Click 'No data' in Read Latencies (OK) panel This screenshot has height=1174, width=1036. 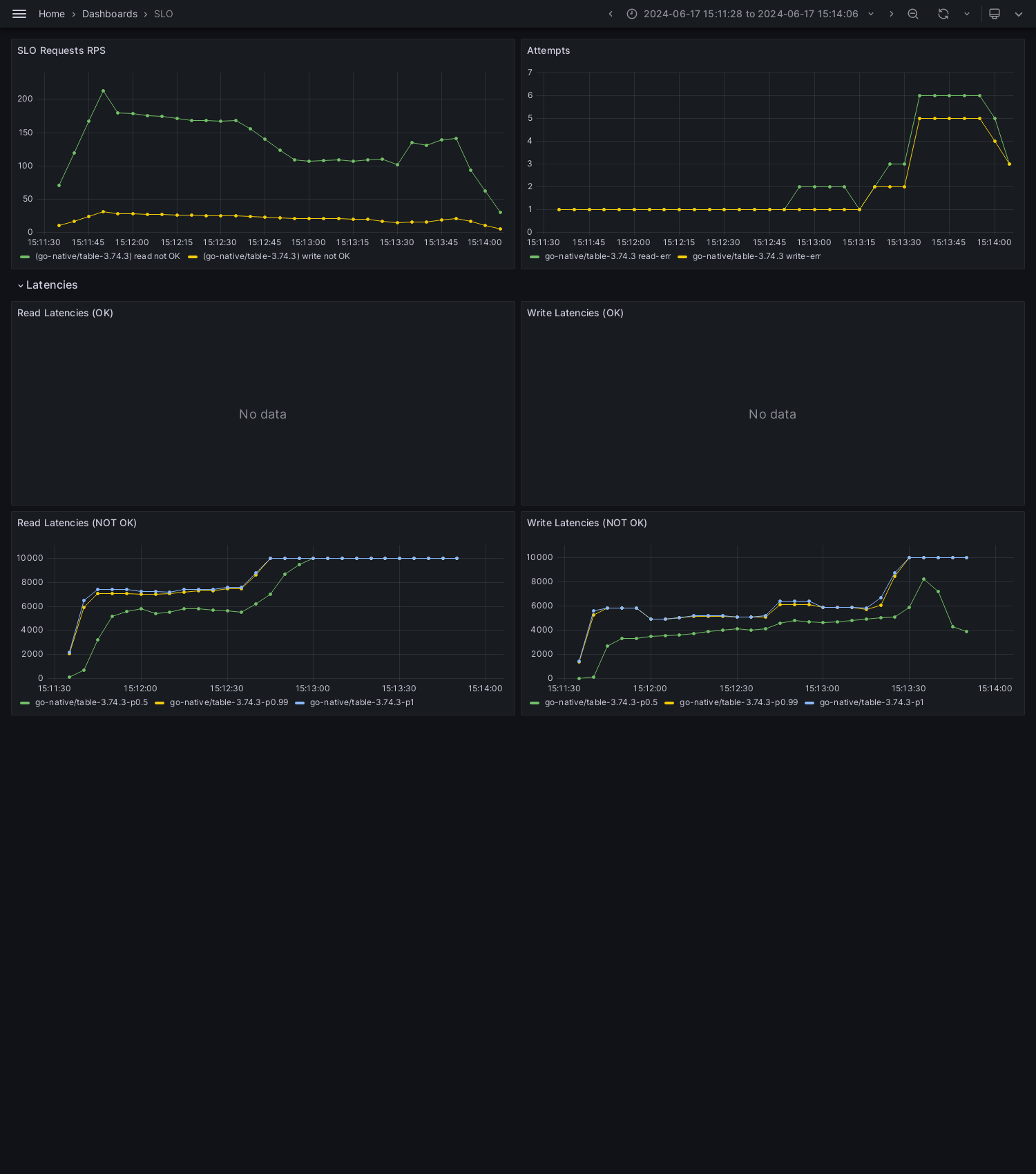[x=262, y=414]
